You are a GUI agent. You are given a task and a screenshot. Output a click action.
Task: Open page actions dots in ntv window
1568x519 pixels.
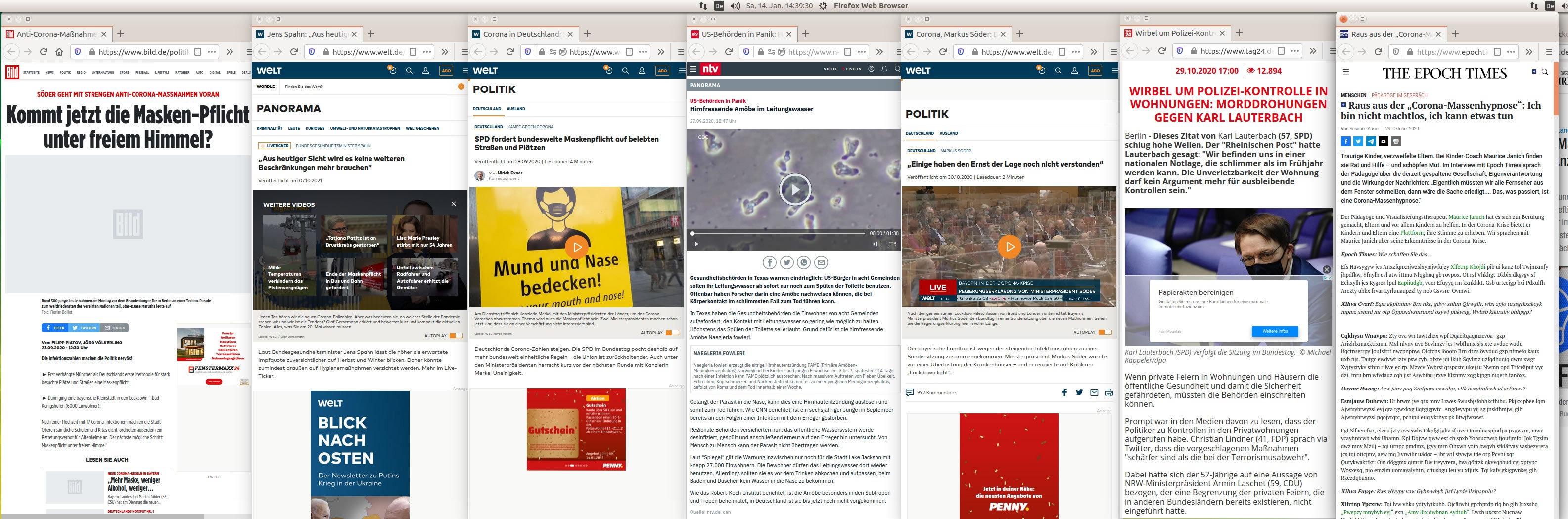pos(862,52)
